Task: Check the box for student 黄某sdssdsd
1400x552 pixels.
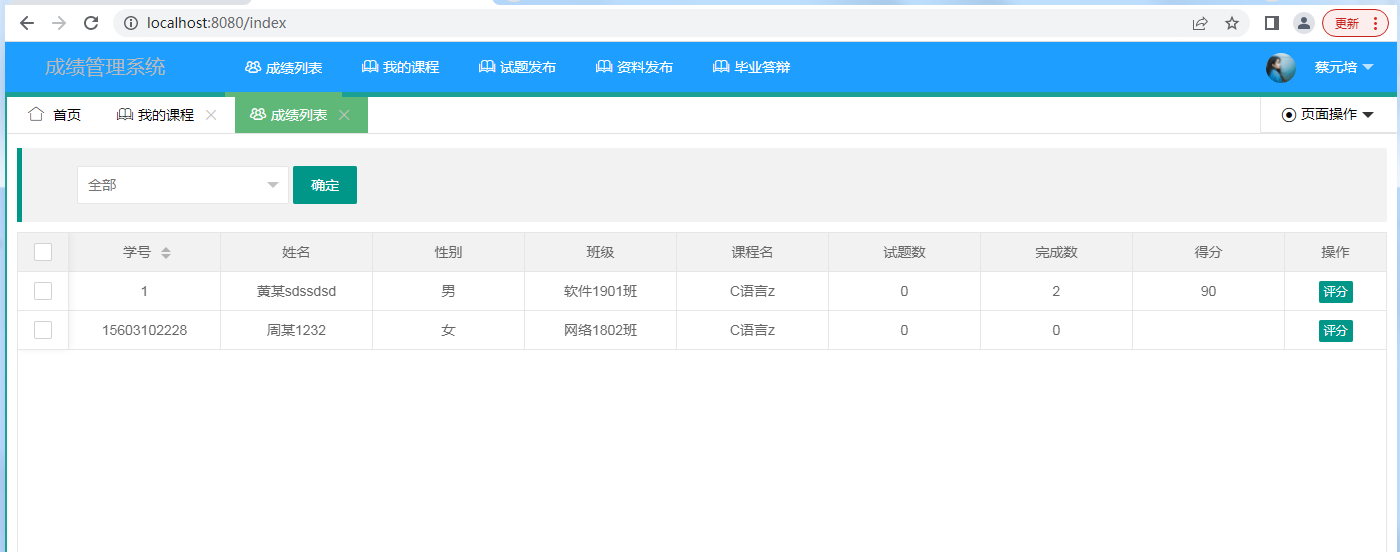Action: (x=43, y=291)
